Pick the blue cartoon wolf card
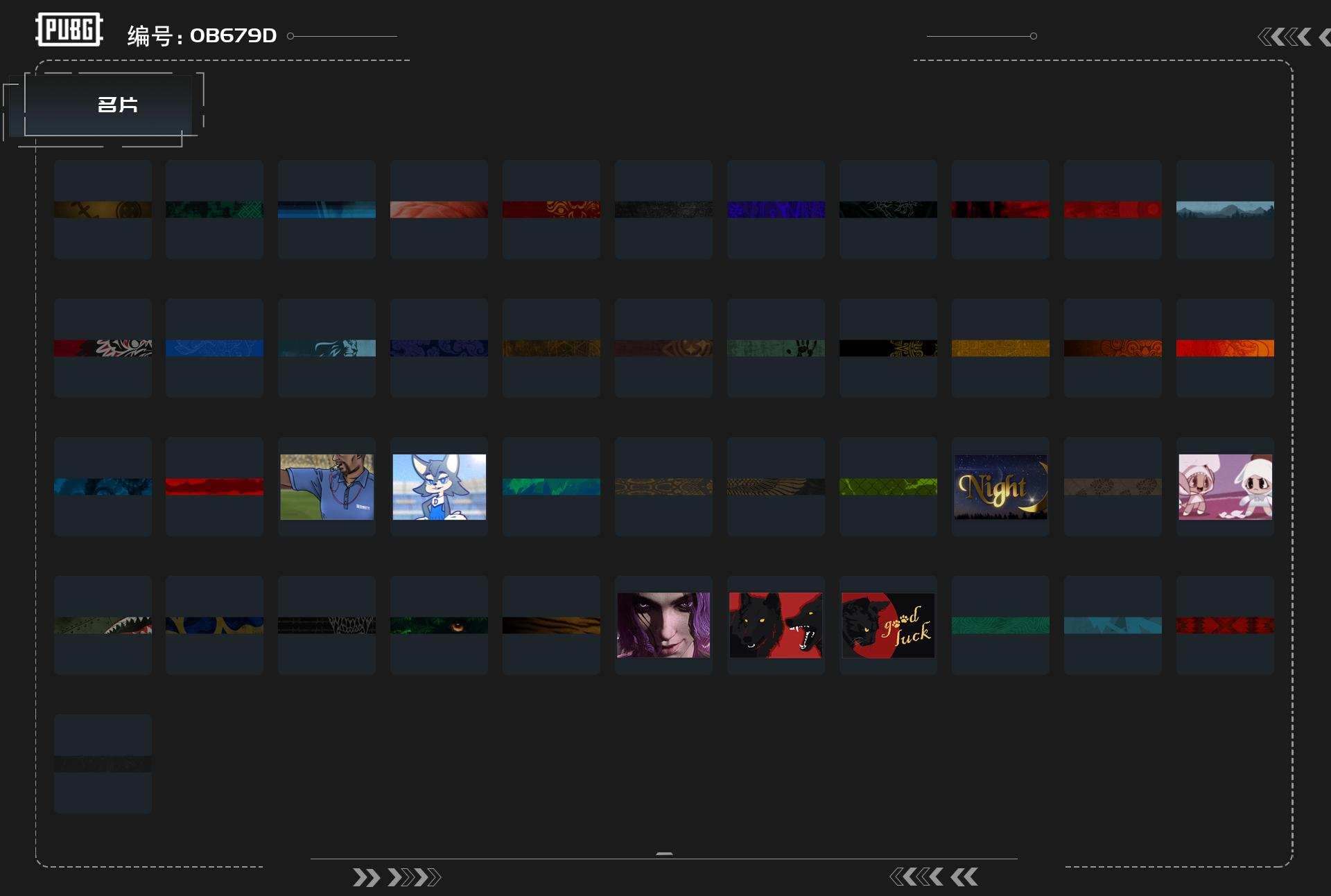 [439, 486]
